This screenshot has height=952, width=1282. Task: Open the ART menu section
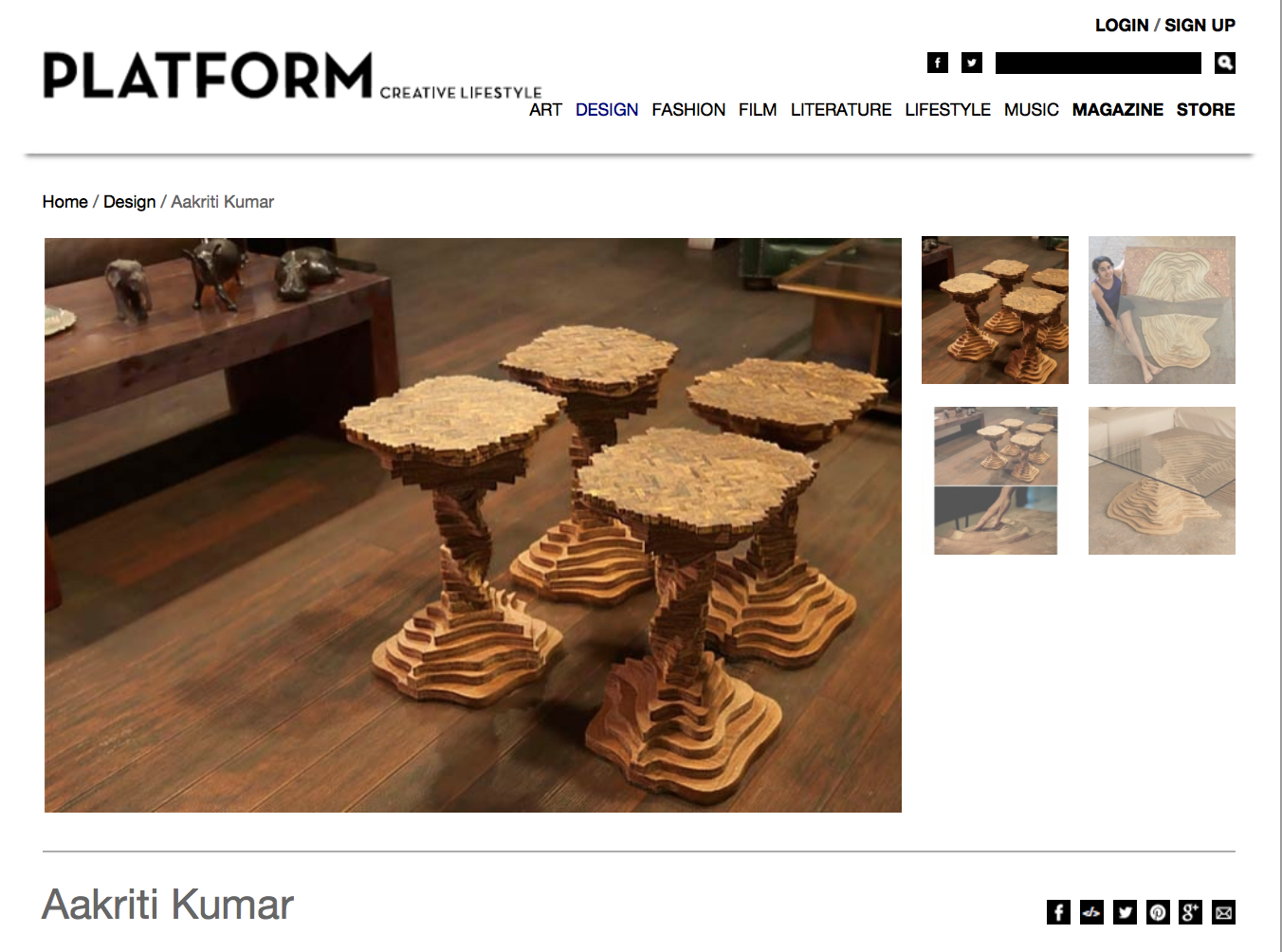(x=545, y=110)
